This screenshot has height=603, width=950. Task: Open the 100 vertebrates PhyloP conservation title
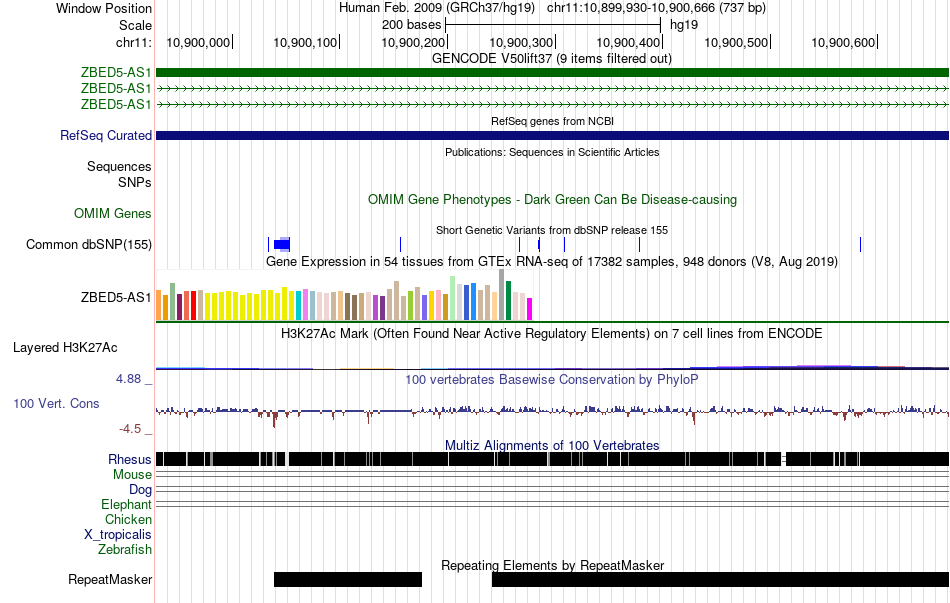pyautogui.click(x=551, y=379)
